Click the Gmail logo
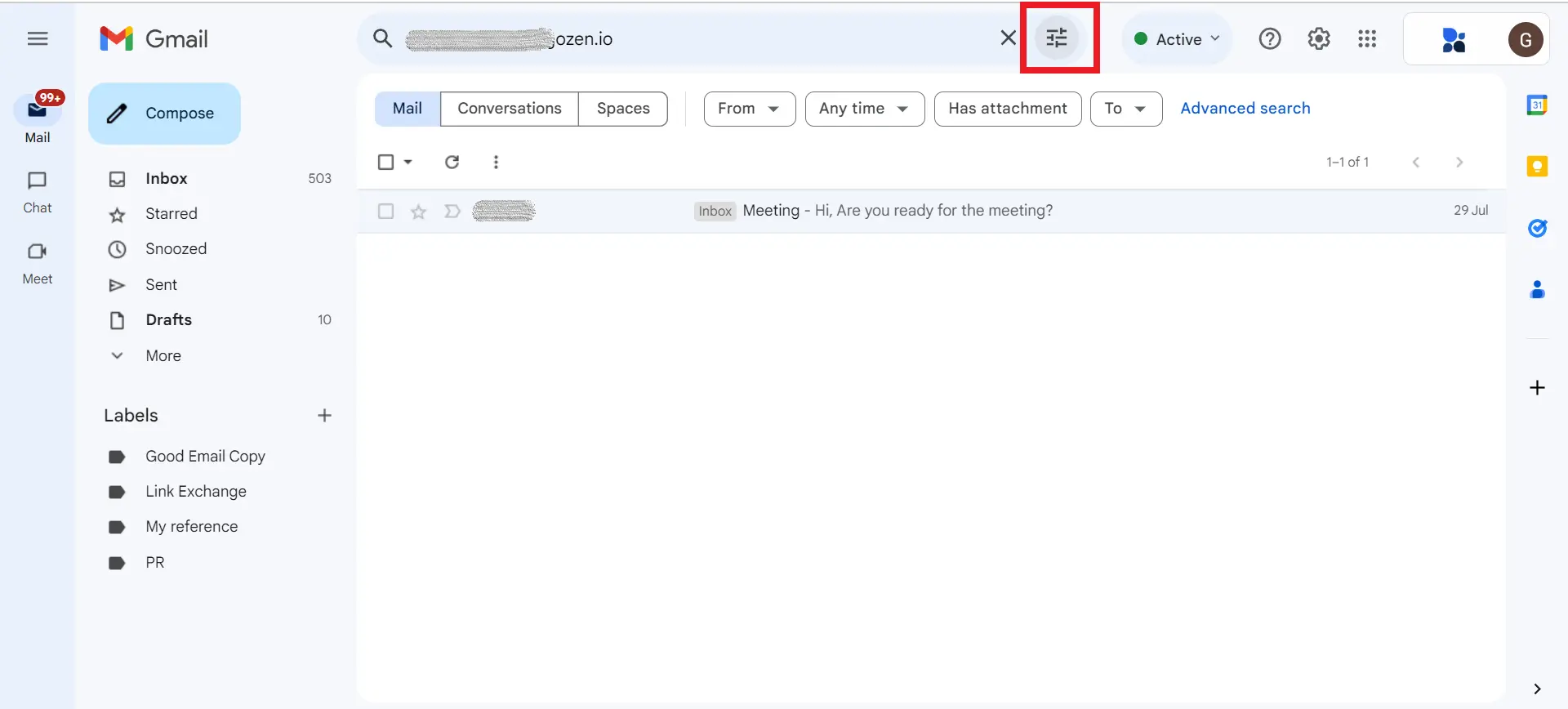Screen dimensions: 1568x709 [x=154, y=38]
